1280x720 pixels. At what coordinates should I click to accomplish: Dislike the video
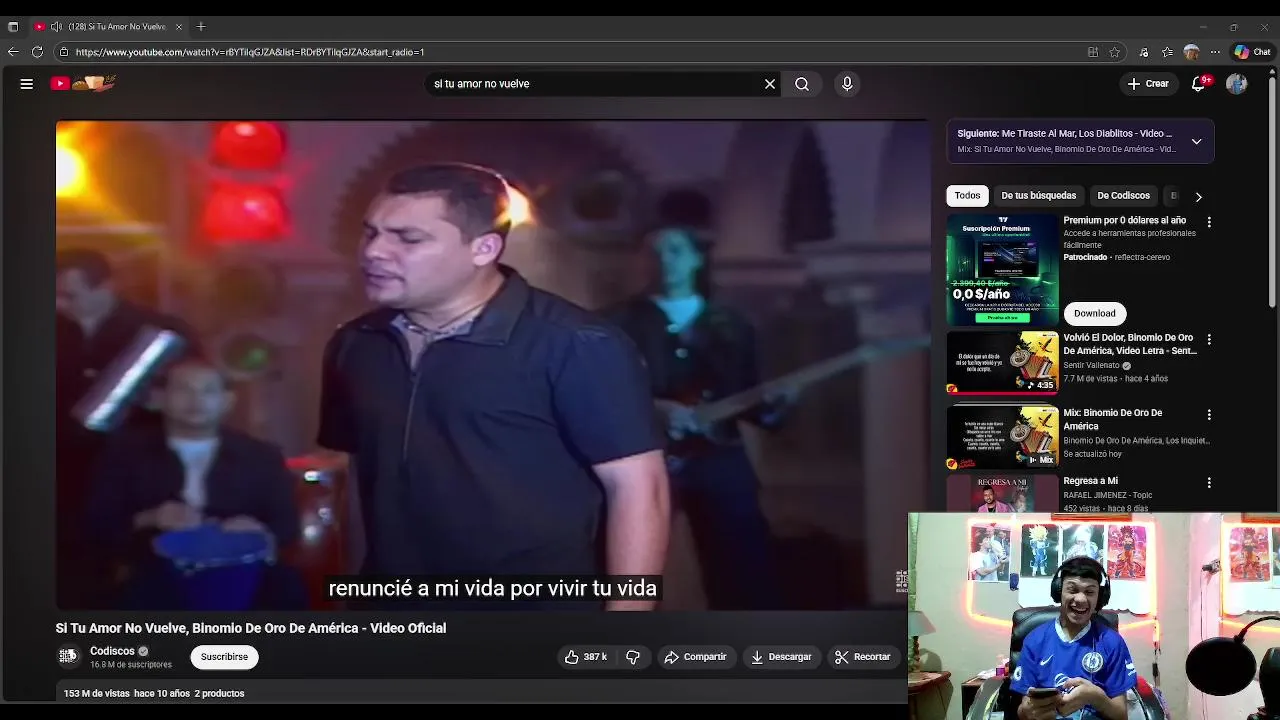click(633, 657)
